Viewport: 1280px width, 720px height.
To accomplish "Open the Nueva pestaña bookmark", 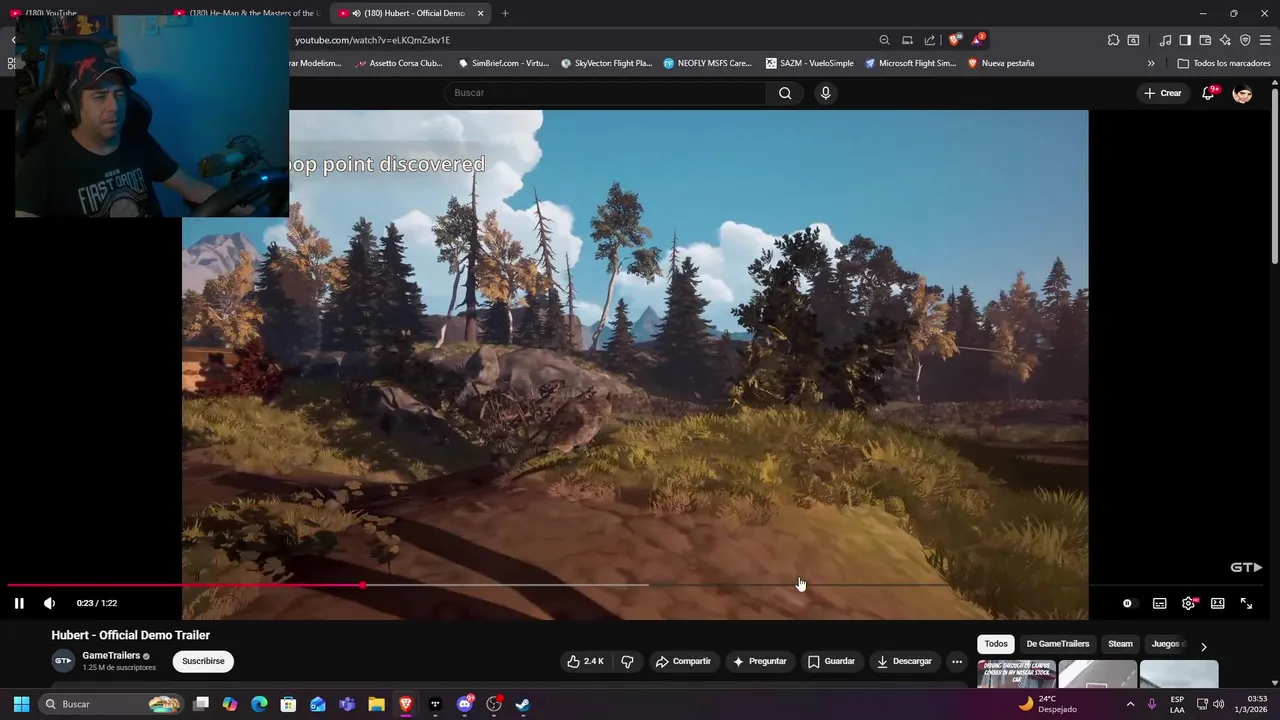I will tap(1001, 63).
